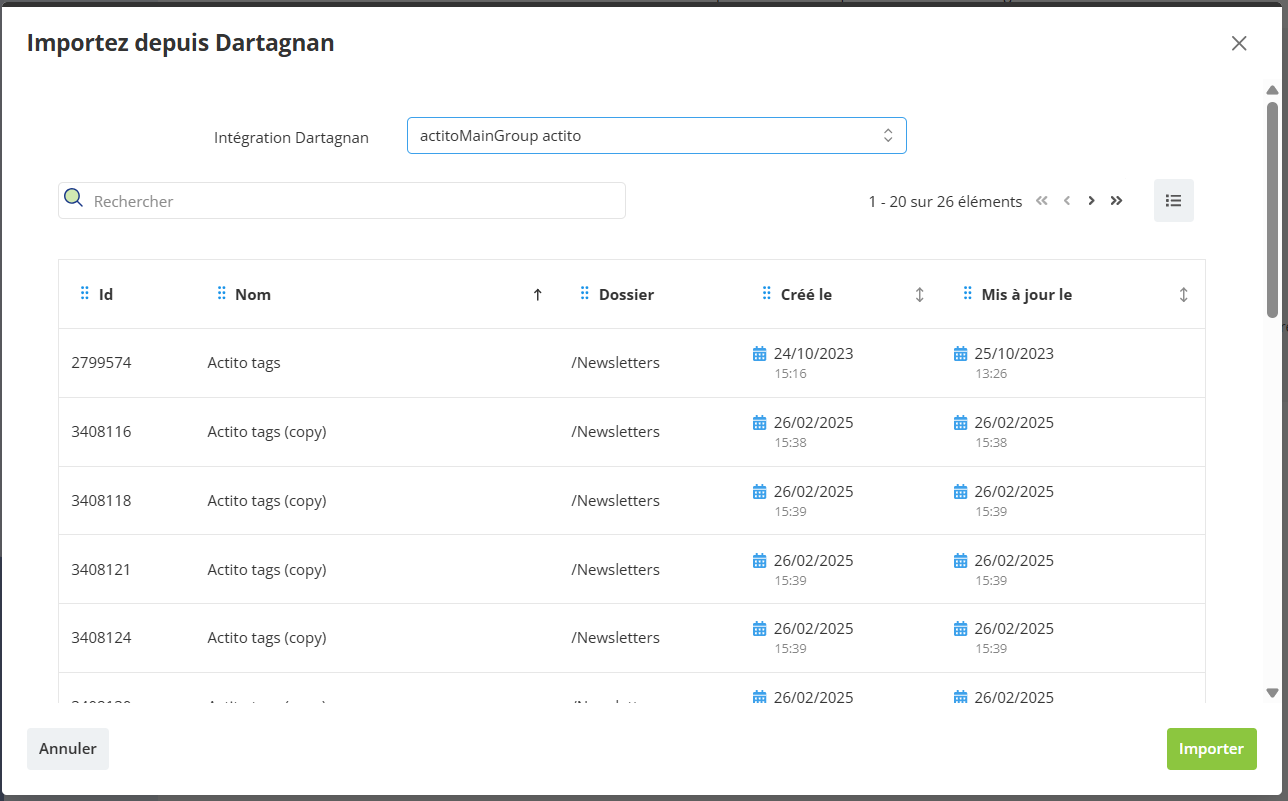
Task: Toggle sort arrow on Nom column
Action: pyautogui.click(x=538, y=294)
